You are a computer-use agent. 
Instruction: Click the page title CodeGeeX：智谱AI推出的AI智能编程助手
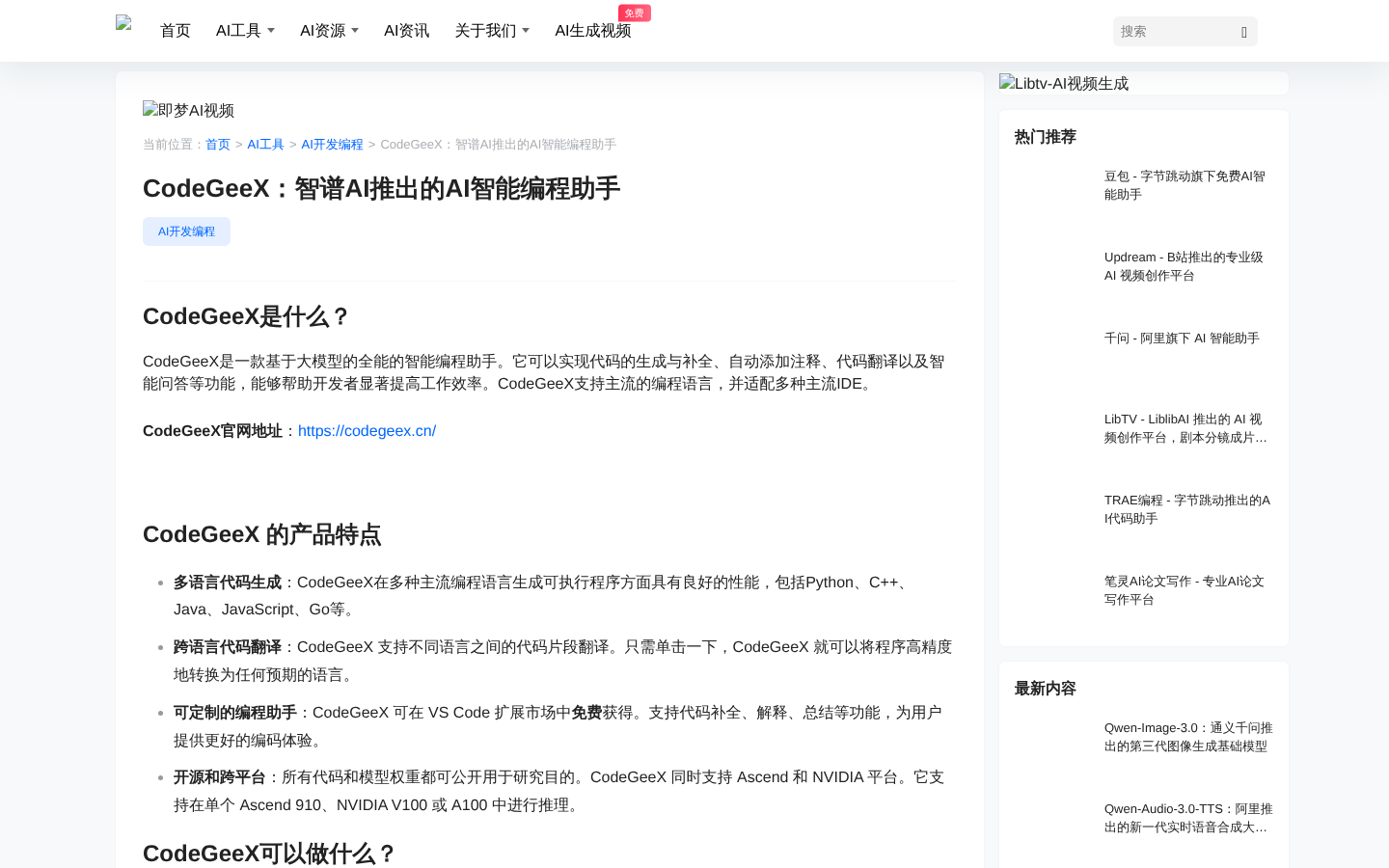[381, 188]
